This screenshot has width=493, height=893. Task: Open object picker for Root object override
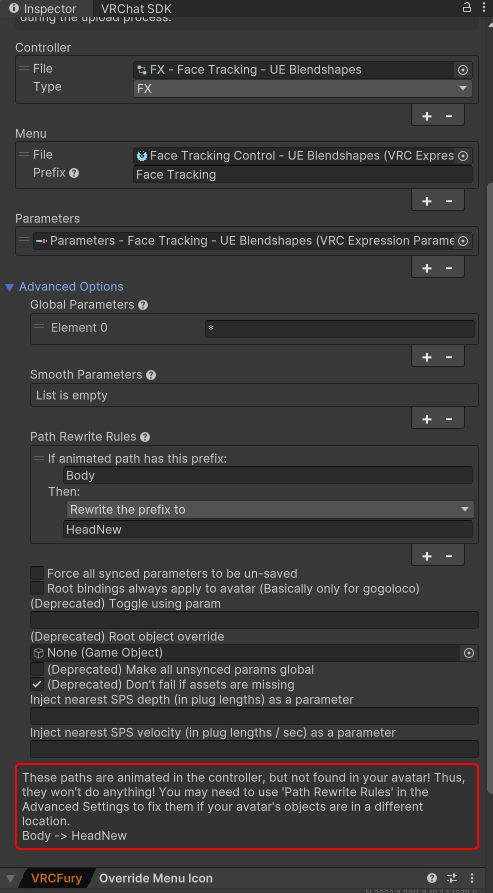469,653
